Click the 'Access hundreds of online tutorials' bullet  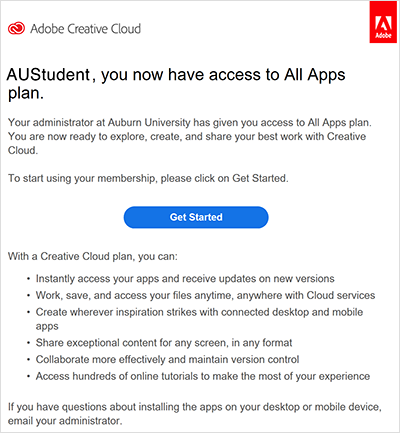[203, 376]
